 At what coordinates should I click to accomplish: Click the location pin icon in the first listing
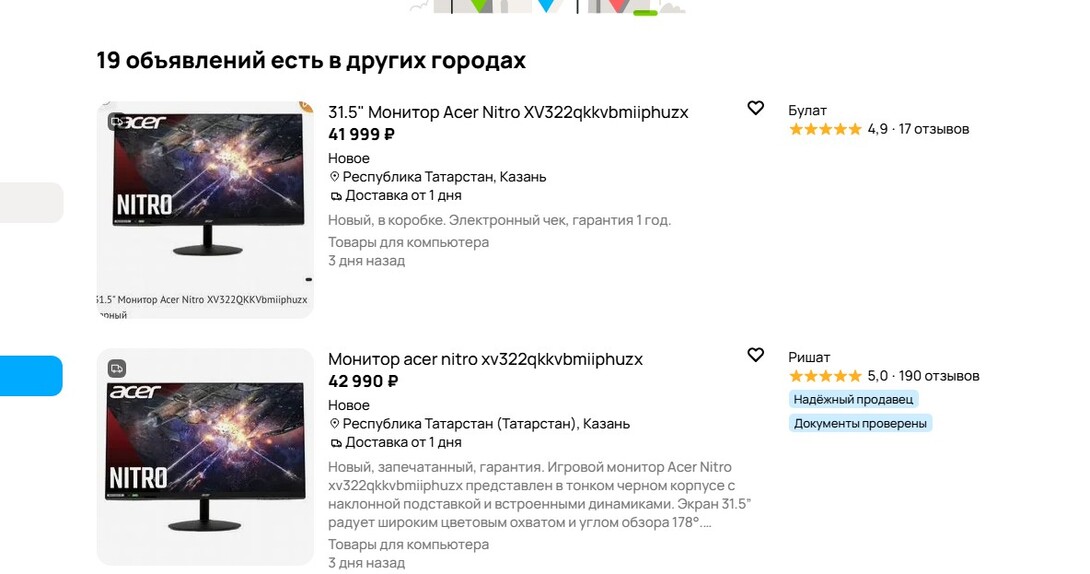pyautogui.click(x=335, y=177)
